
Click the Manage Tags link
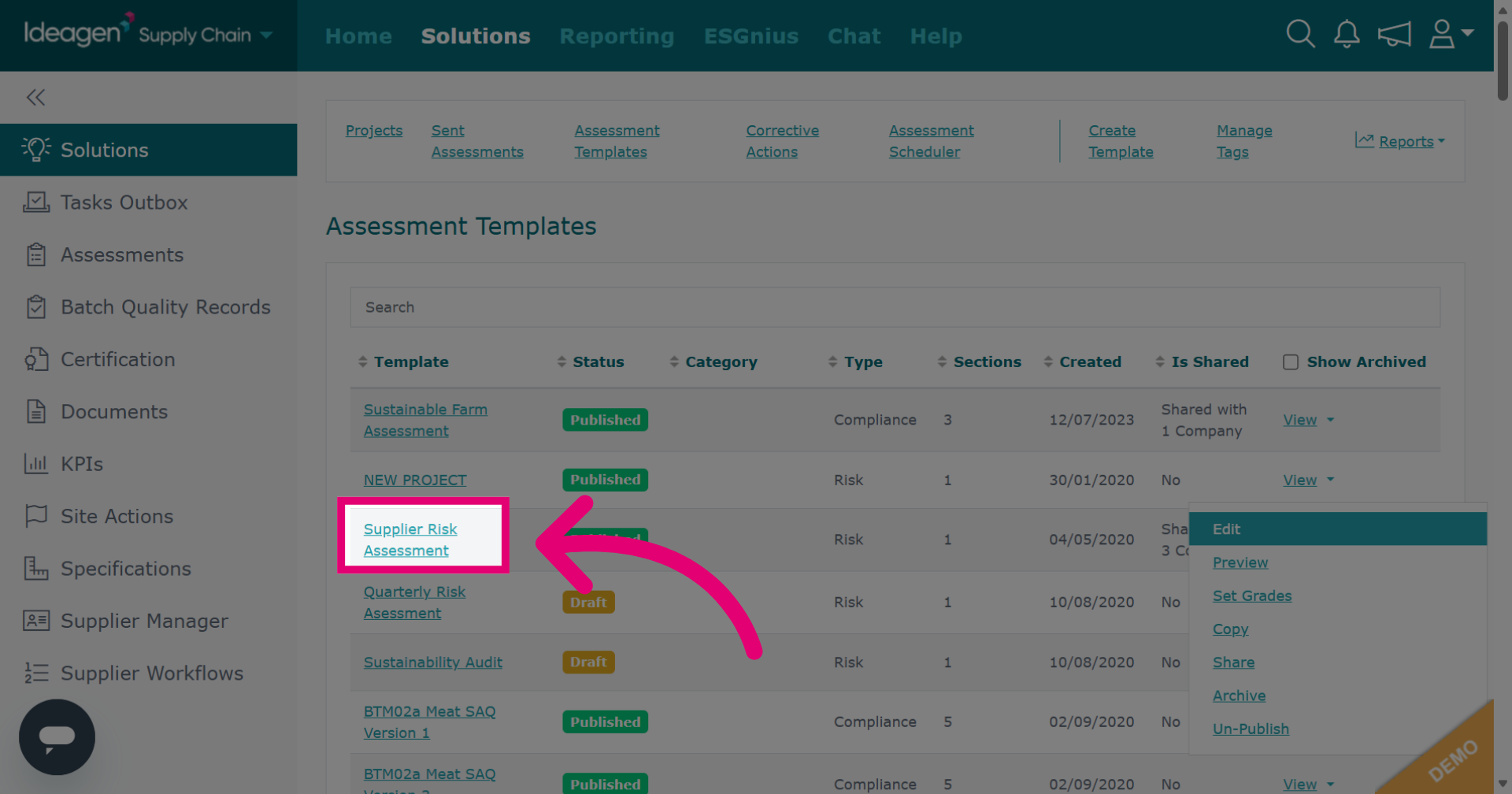point(1244,141)
